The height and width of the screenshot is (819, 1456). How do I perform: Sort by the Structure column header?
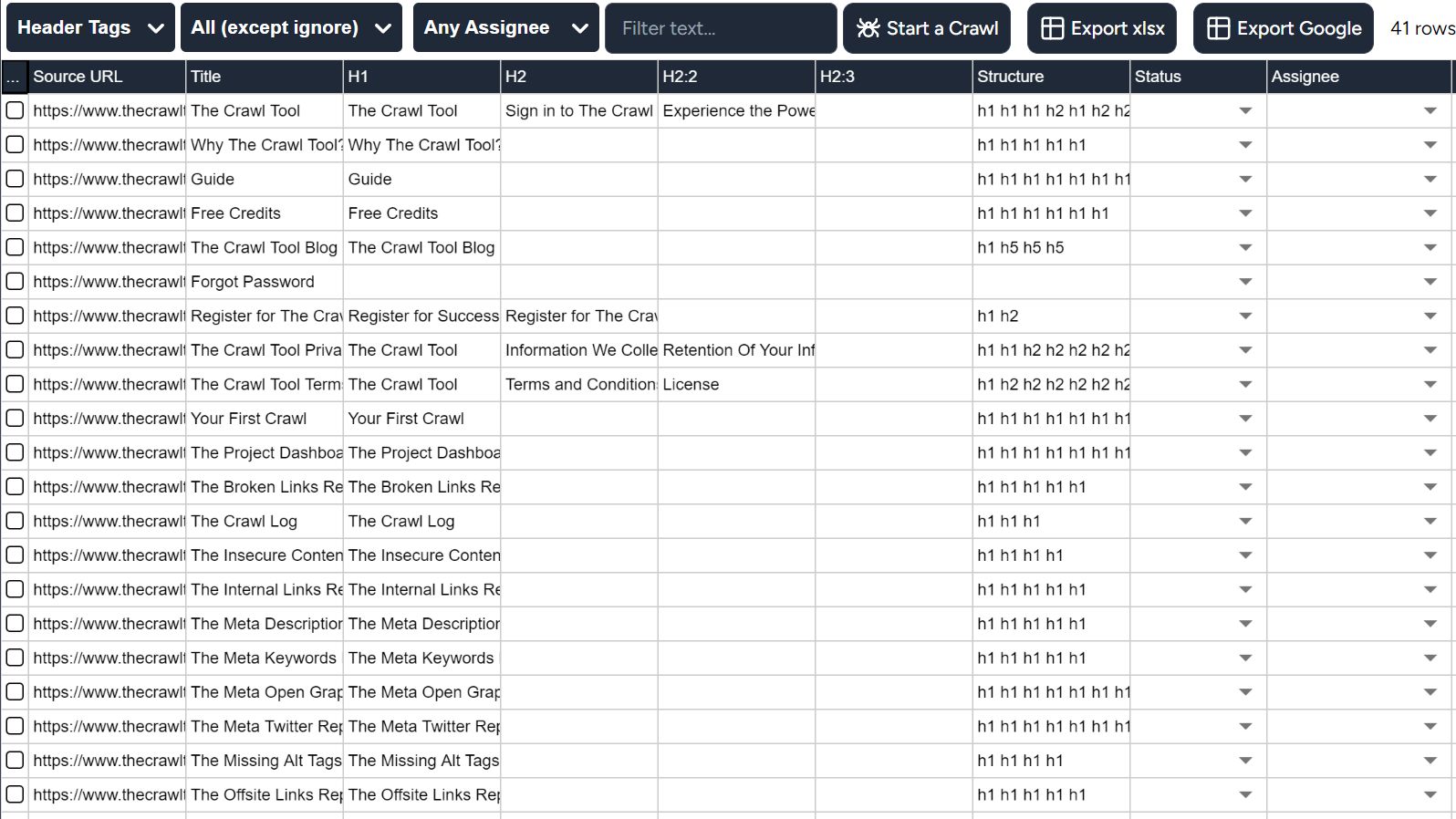[x=1049, y=77]
